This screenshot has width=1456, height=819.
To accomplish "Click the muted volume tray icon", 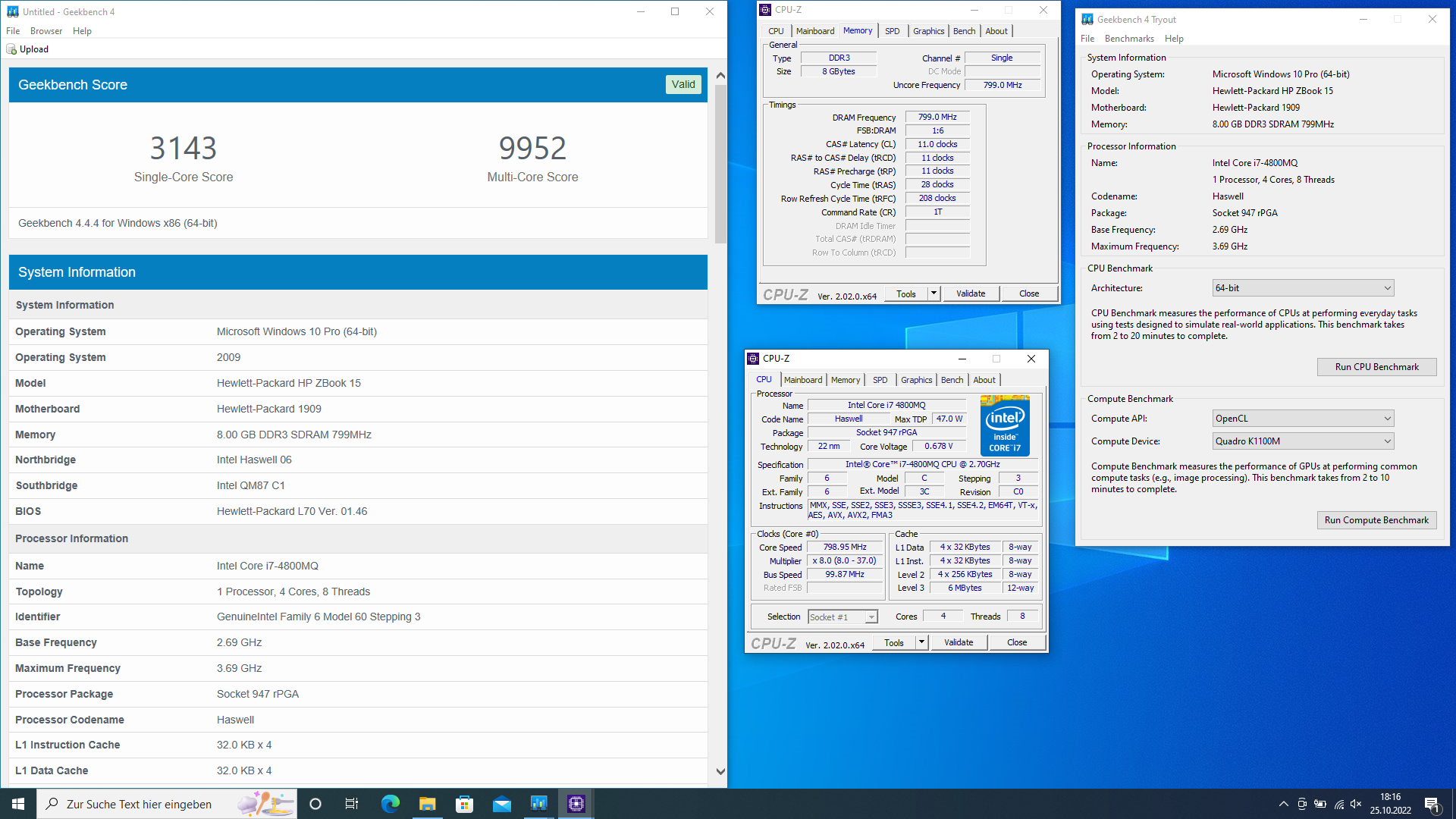I will [x=1357, y=804].
